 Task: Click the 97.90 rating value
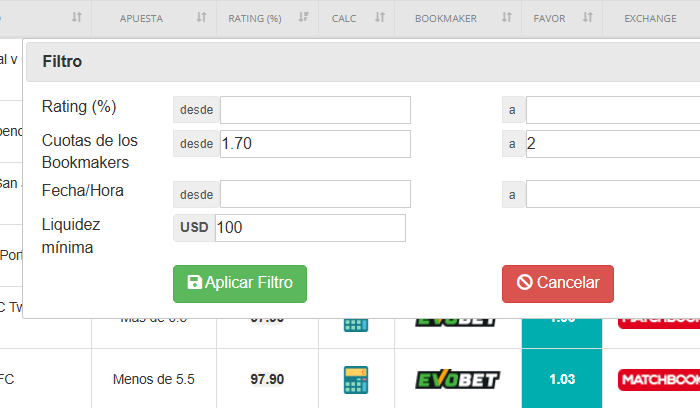click(267, 379)
